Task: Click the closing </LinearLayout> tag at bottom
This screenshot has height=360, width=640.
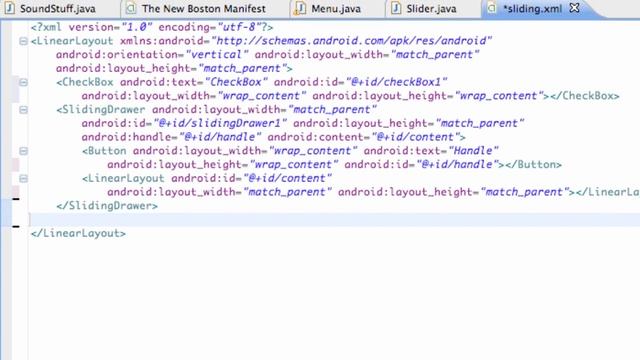Action: [78, 233]
